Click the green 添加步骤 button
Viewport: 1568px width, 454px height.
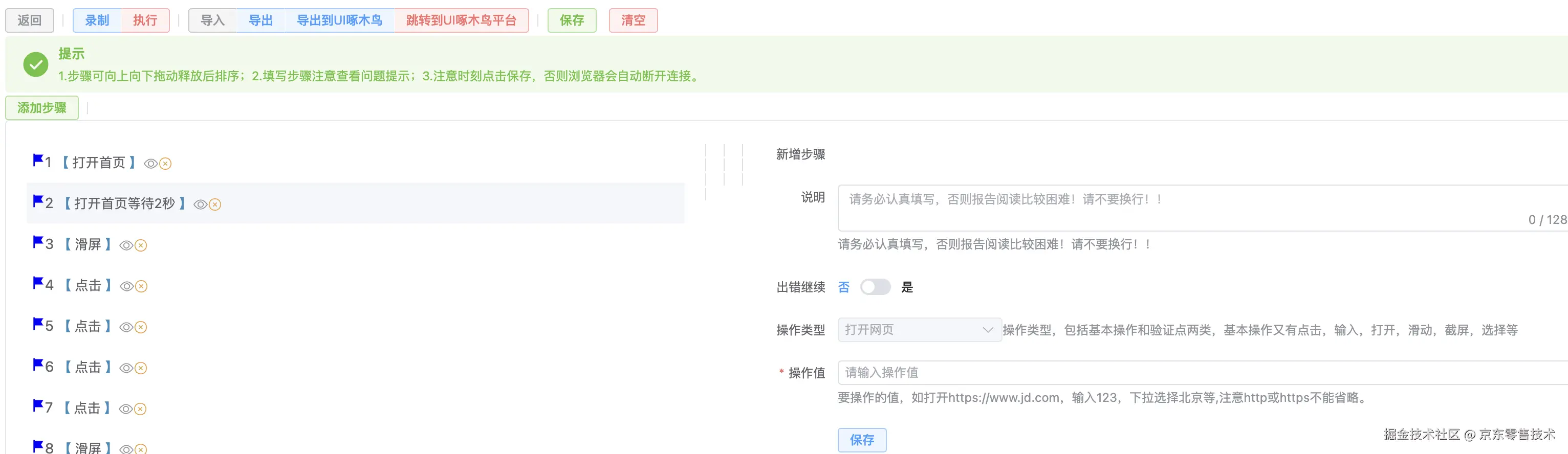[42, 107]
